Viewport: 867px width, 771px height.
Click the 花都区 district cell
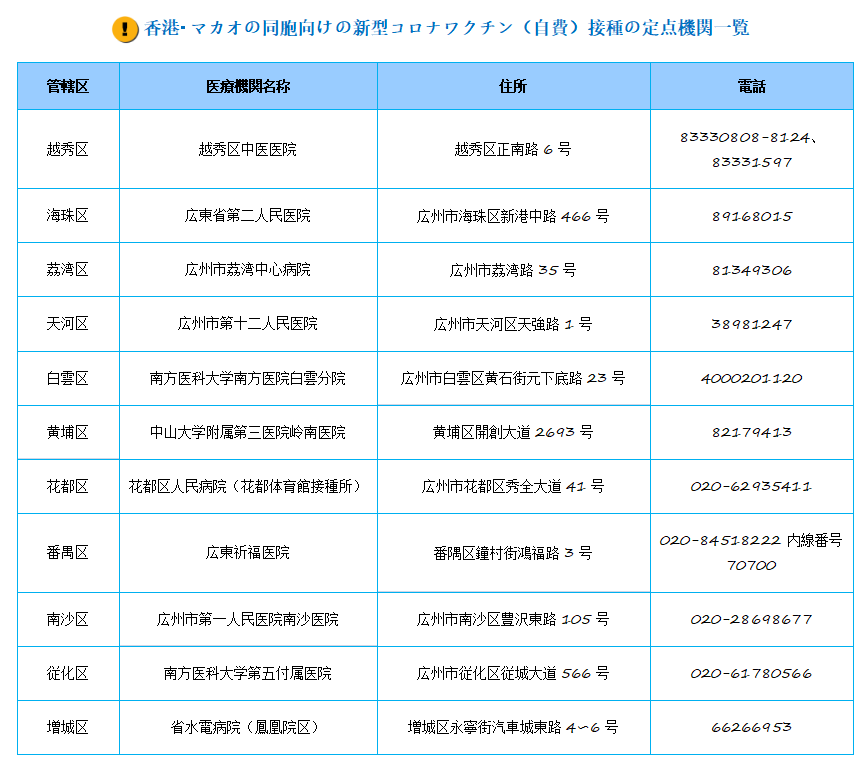pyautogui.click(x=67, y=487)
